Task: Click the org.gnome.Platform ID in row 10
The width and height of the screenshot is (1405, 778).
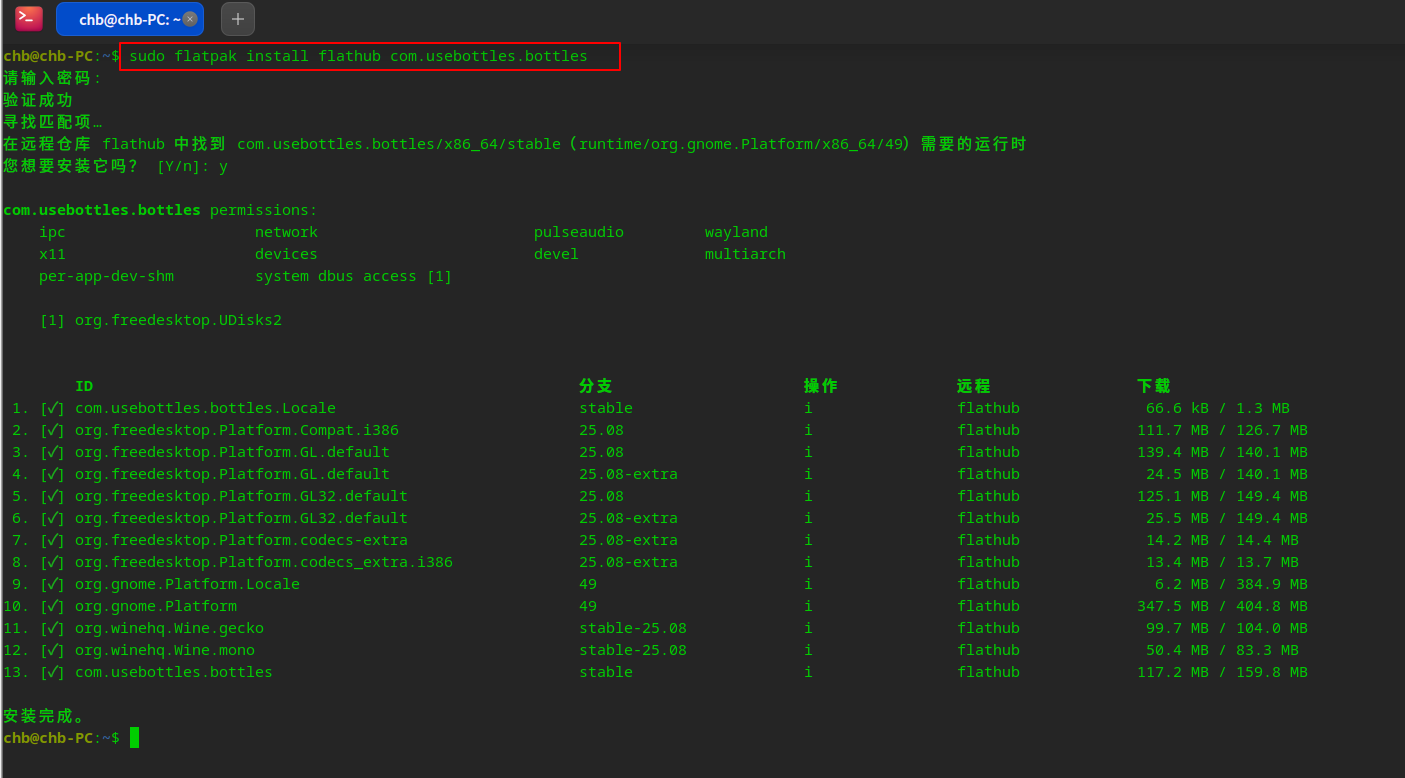Action: 156,606
